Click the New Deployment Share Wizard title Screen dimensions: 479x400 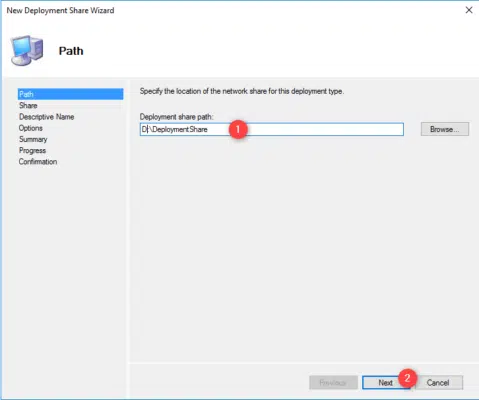(x=60, y=10)
